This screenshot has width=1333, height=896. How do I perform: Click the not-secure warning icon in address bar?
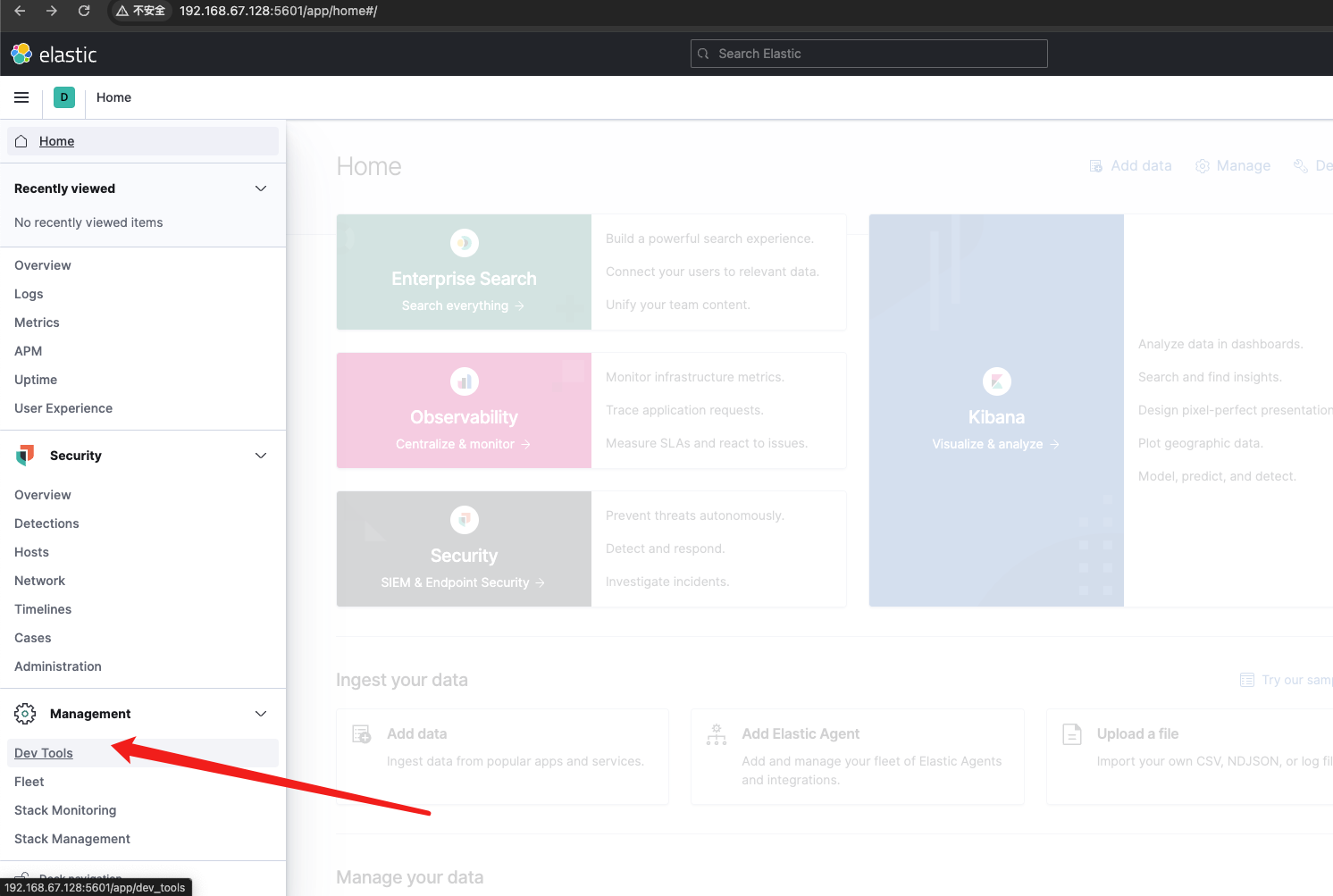click(122, 11)
